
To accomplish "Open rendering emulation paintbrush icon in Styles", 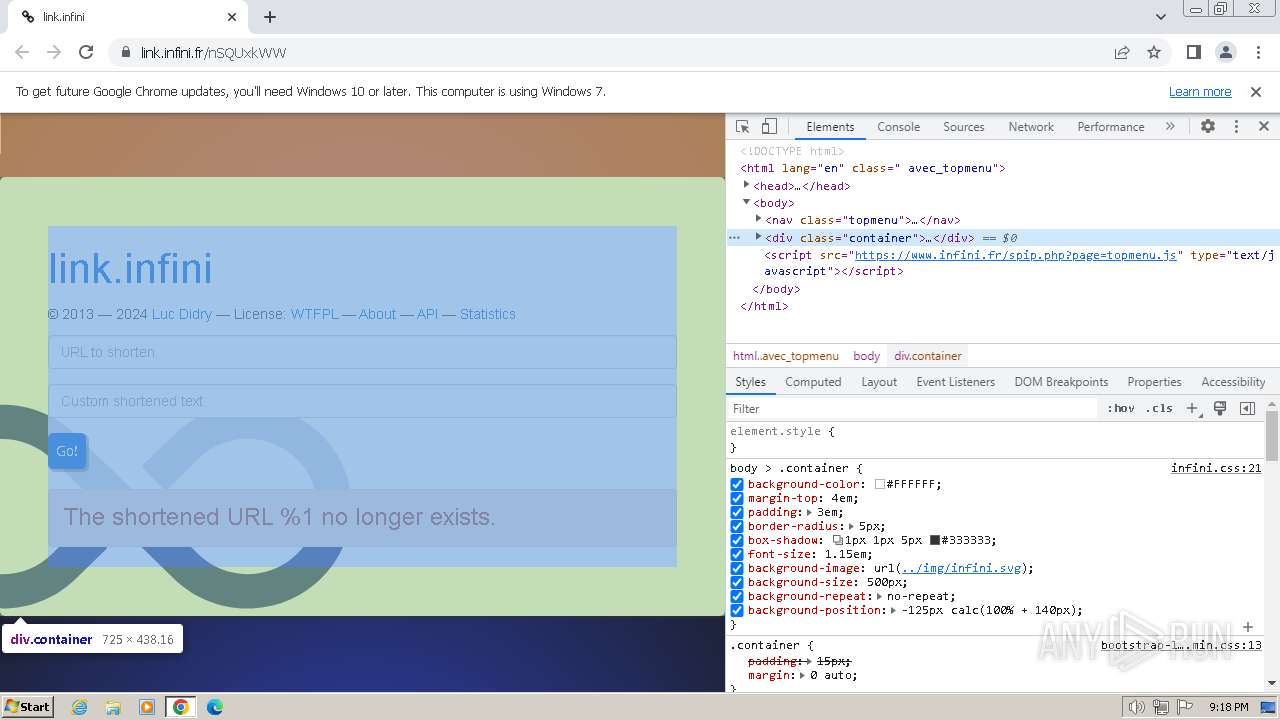I will (1220, 408).
